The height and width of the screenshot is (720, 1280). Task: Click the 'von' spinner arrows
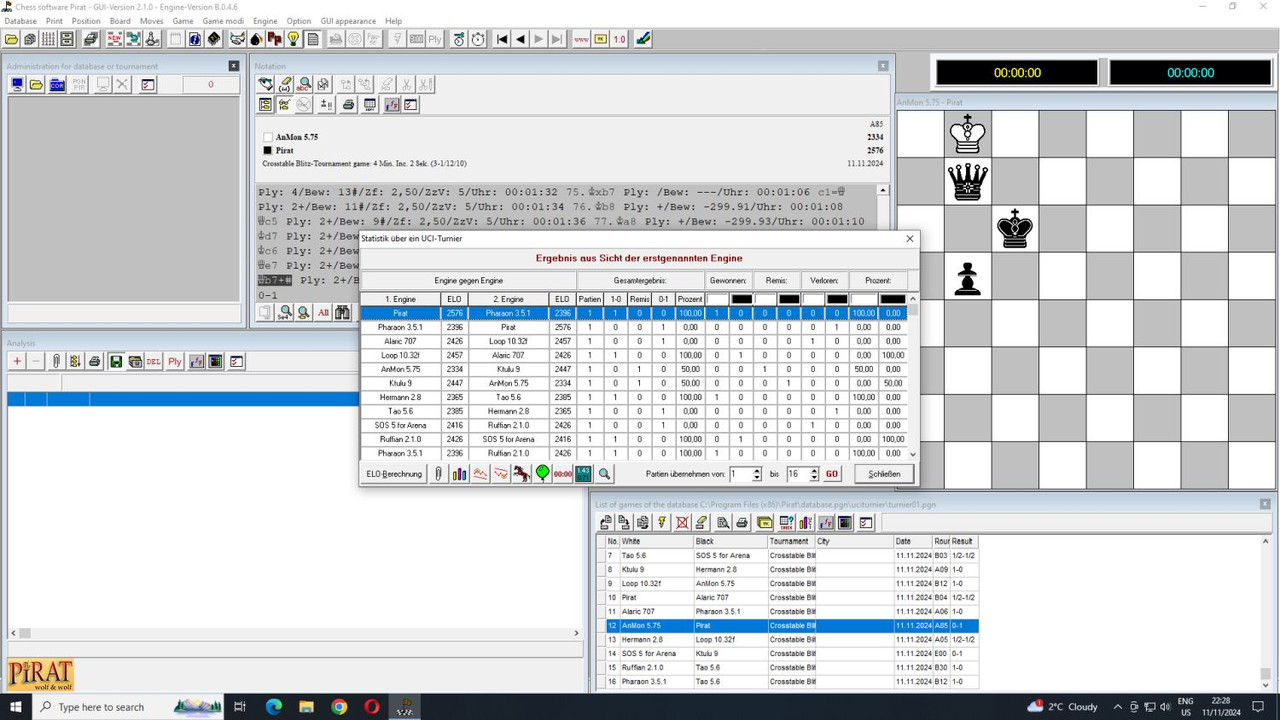click(756, 474)
